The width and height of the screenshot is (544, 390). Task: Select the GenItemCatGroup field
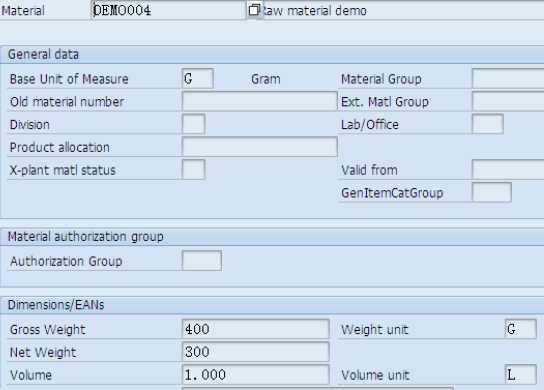[492, 193]
